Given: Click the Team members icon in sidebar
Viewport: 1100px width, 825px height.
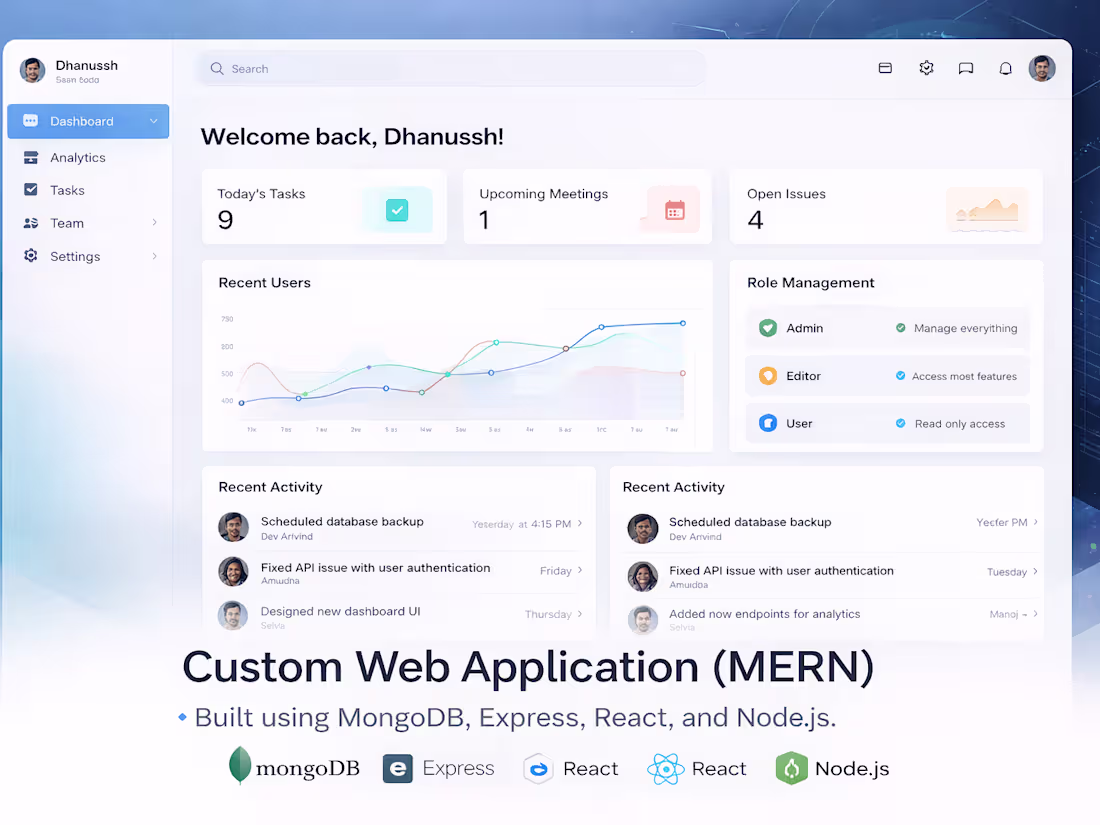Looking at the screenshot, I should click(33, 223).
